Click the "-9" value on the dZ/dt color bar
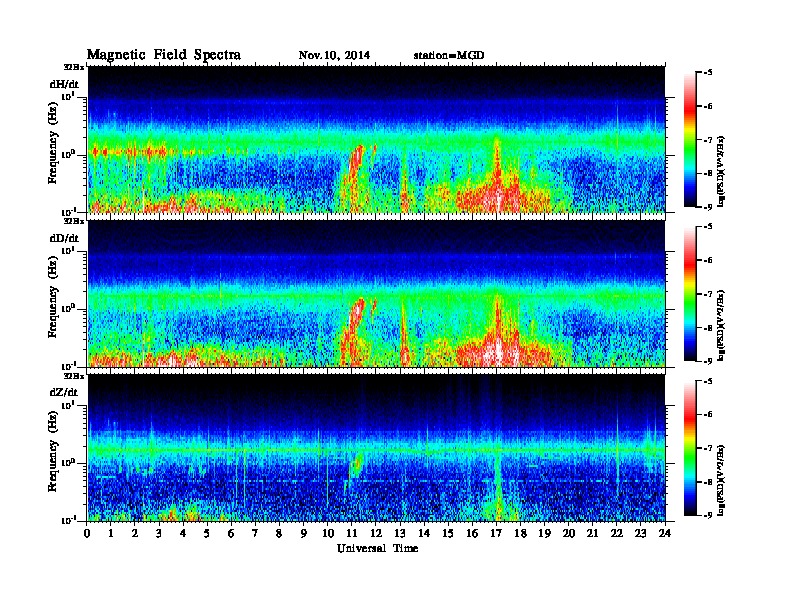The height and width of the screenshot is (612, 792). click(708, 515)
